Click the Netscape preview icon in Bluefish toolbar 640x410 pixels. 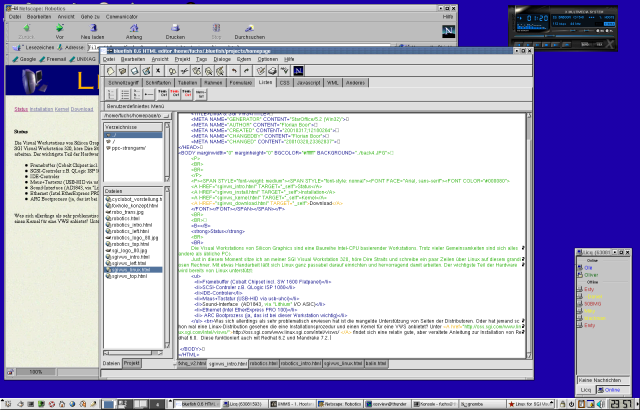(298, 71)
